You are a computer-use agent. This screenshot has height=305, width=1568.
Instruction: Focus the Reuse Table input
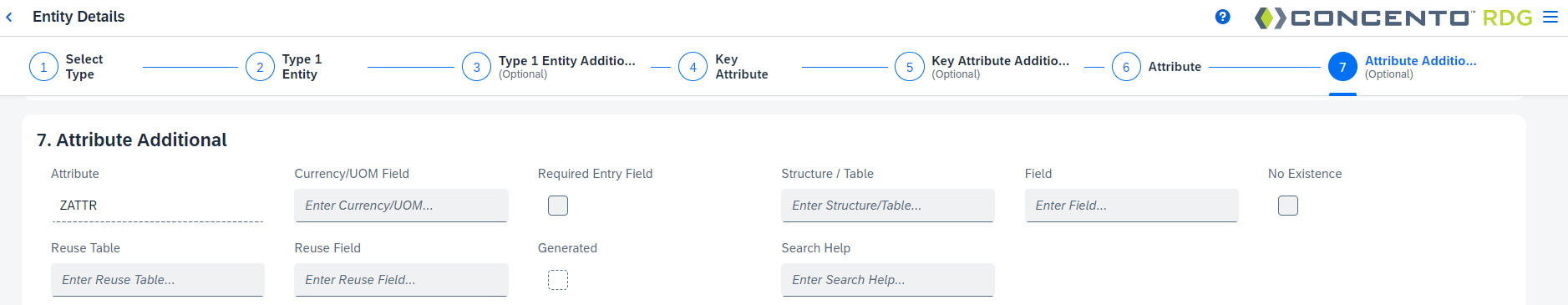pos(158,280)
